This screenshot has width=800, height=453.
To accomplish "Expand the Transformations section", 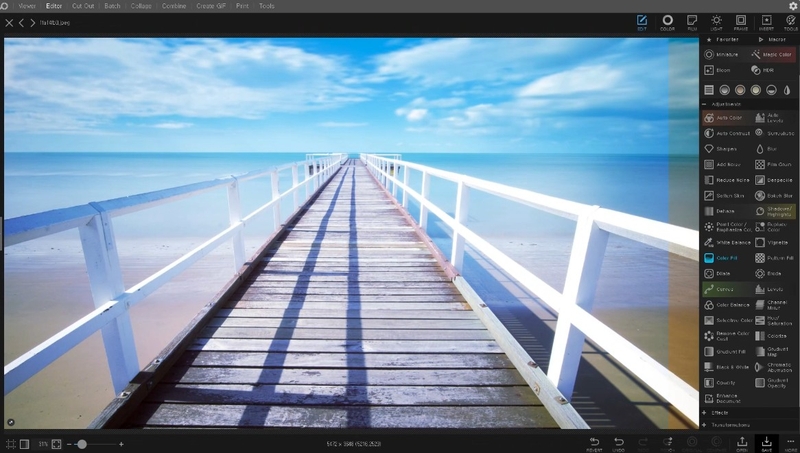I will pyautogui.click(x=705, y=425).
